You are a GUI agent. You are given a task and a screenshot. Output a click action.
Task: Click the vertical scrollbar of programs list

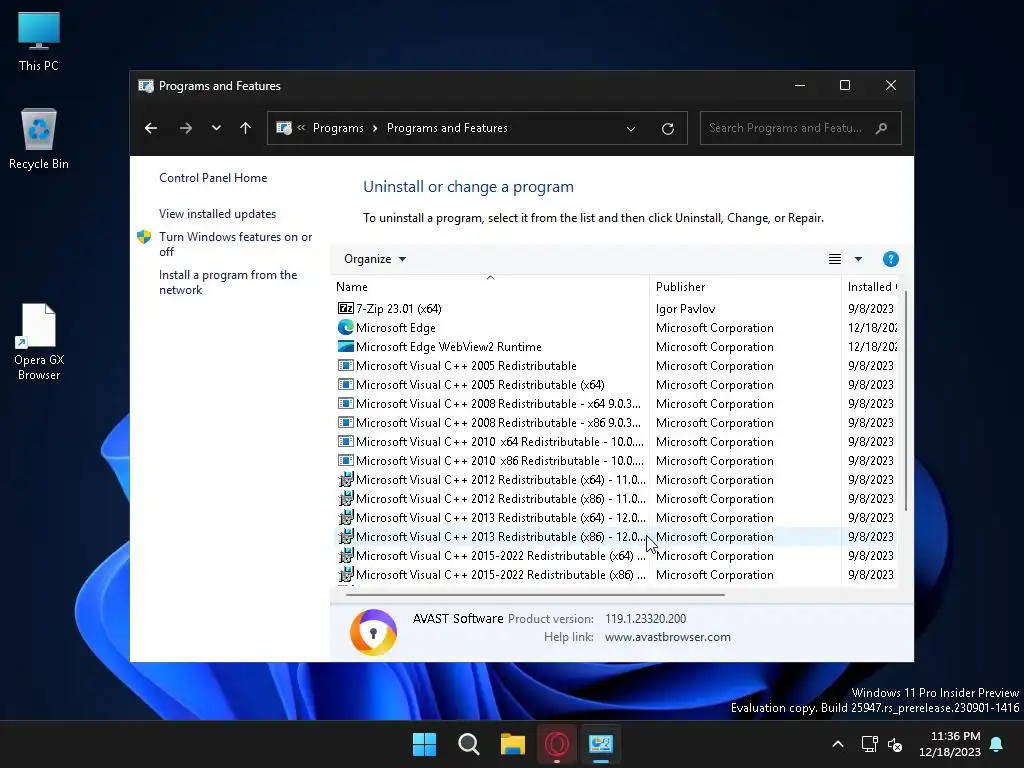click(x=906, y=400)
